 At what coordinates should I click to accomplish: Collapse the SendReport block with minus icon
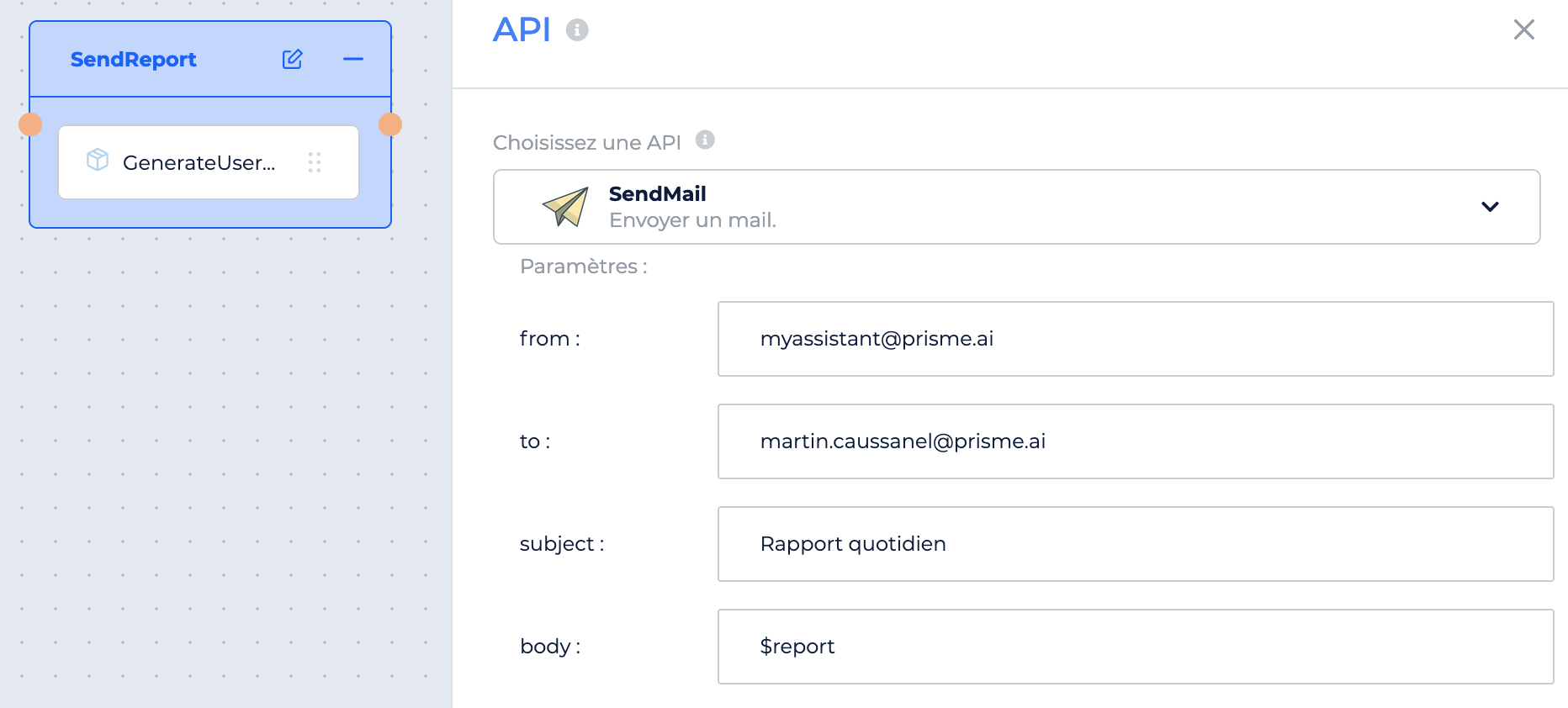point(353,59)
